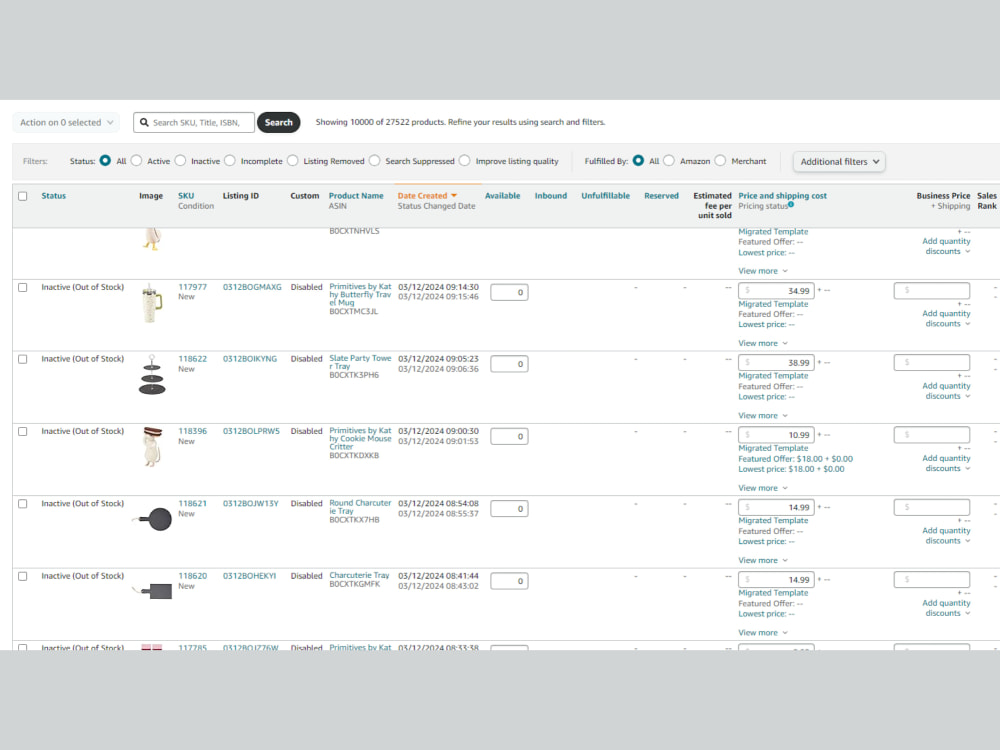
Task: Open the Round Charcuterie Tray thumbnail
Action: [x=152, y=518]
